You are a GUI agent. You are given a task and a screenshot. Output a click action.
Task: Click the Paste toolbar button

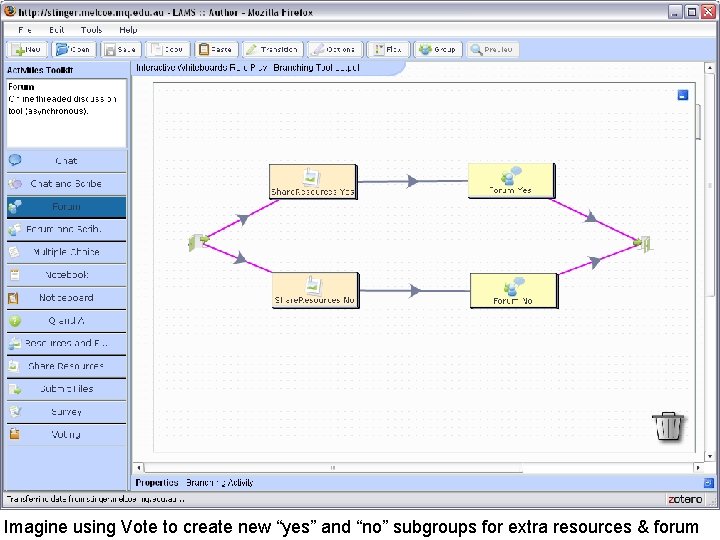coord(216,49)
